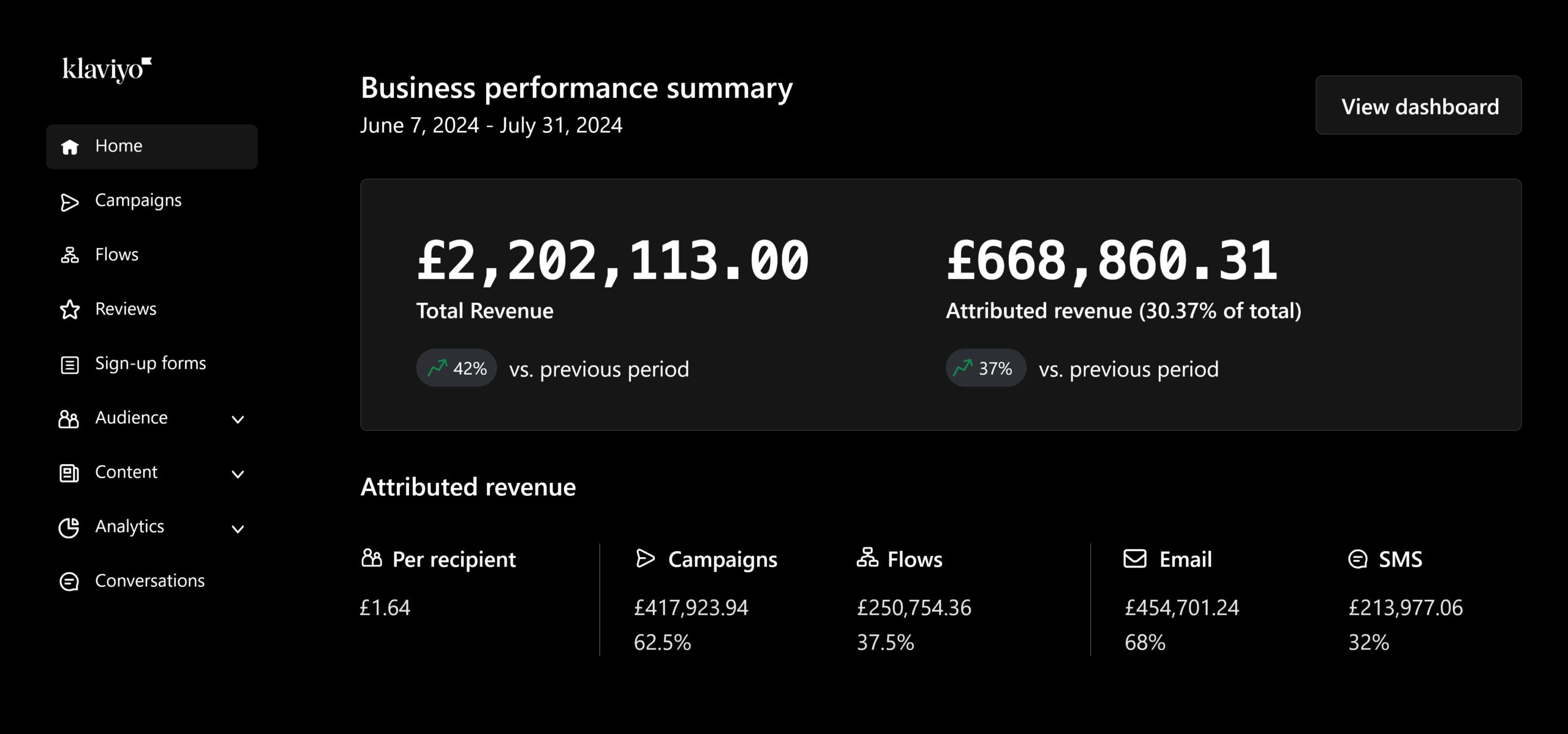Open the Sign-up forms page

150,364
